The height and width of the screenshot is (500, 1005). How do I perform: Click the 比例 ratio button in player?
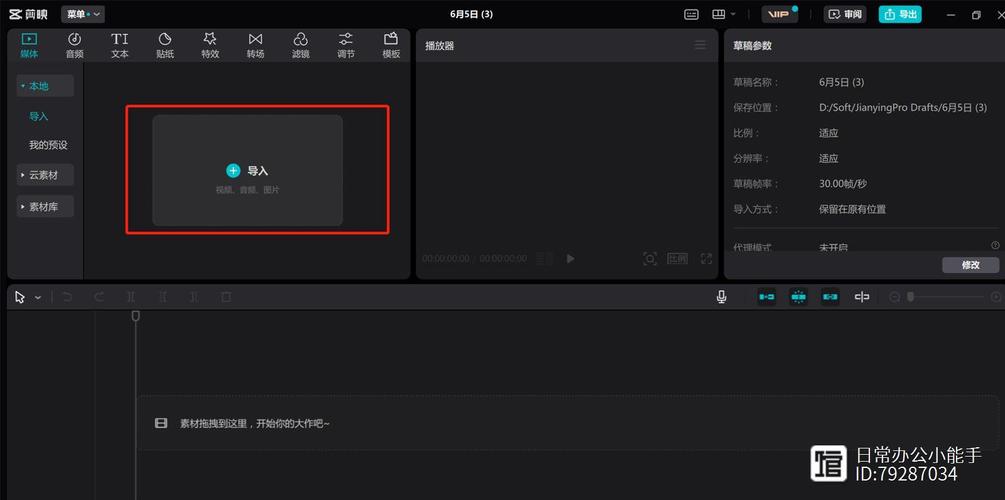pyautogui.click(x=677, y=258)
